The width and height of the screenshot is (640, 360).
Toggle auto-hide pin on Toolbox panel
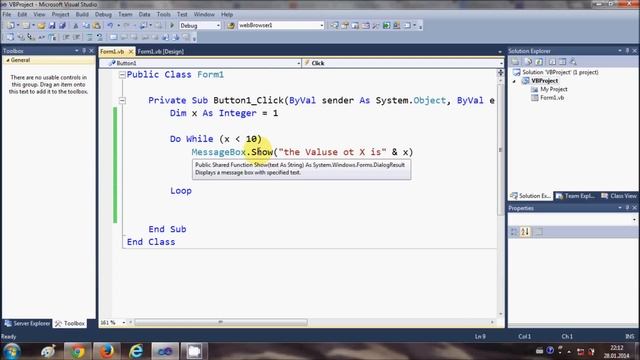coord(84,51)
